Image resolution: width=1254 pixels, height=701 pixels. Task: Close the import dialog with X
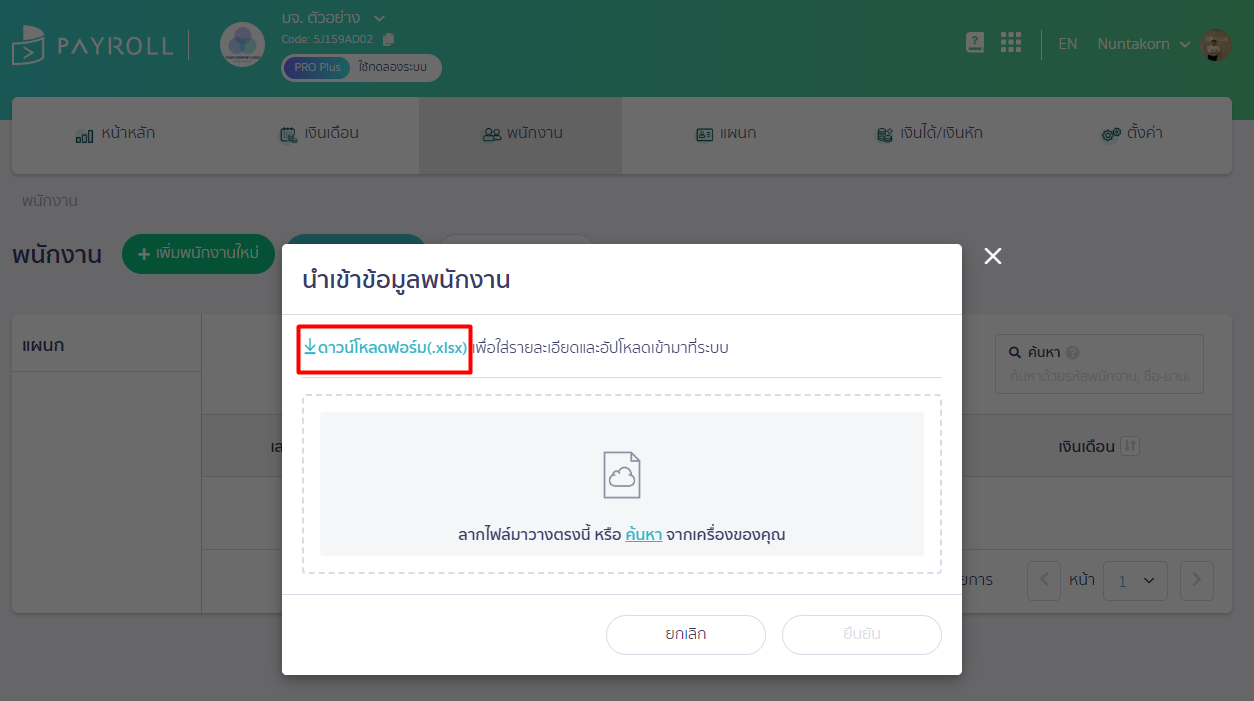pos(992,256)
